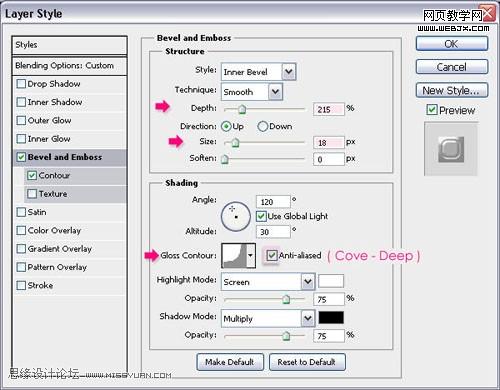Viewport: 500px width, 390px height.
Task: Click the Shadow Opacity slider handle
Action: point(286,336)
